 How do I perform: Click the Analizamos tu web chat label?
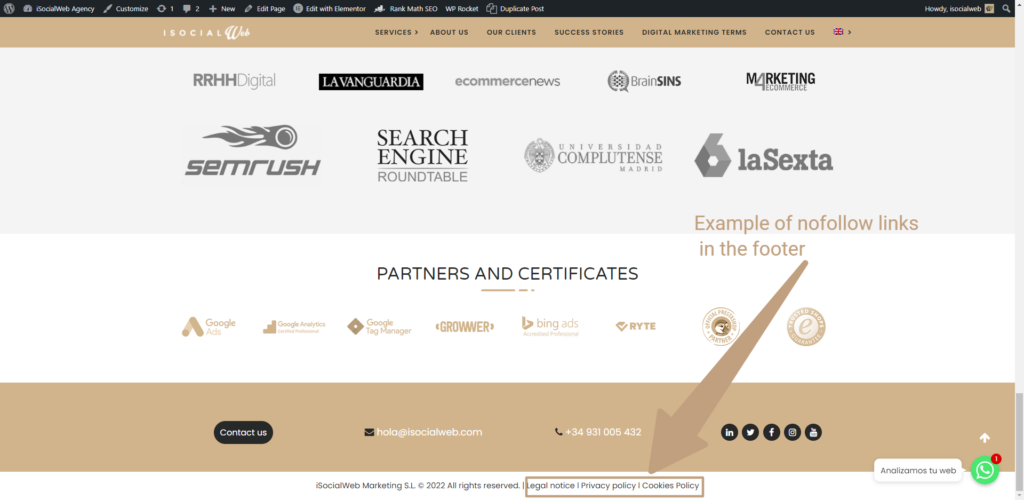coord(918,470)
